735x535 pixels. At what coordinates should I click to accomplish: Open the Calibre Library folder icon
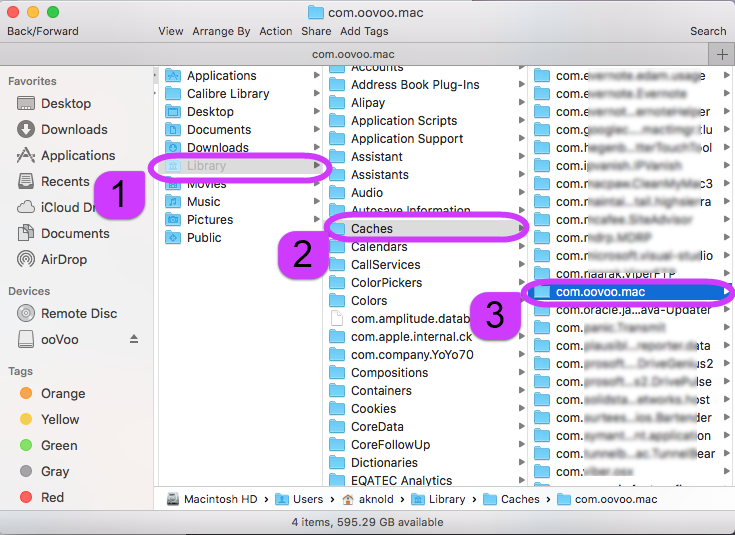coord(172,94)
